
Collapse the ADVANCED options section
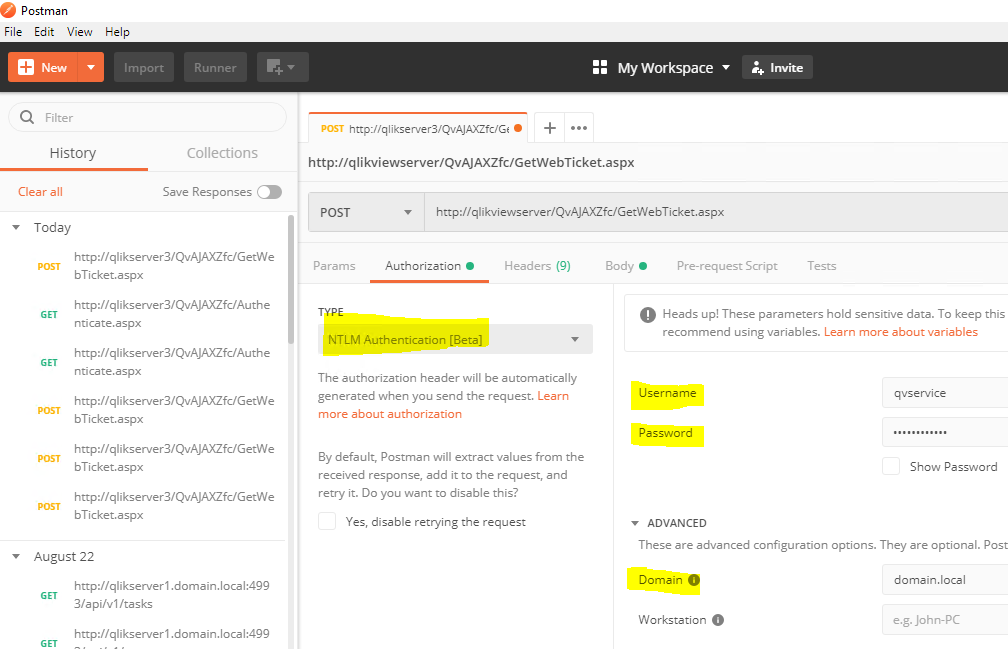point(634,522)
